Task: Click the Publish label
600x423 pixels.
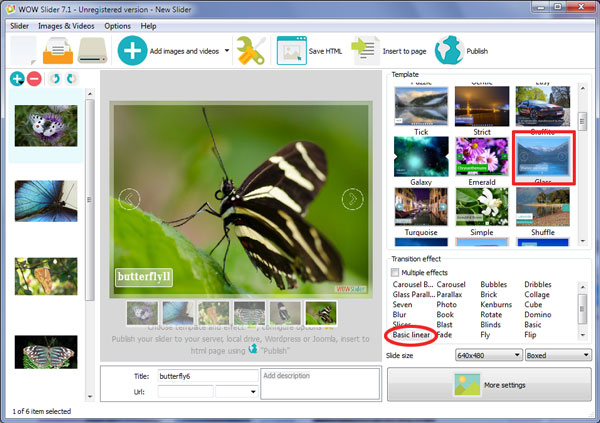Action: pyautogui.click(x=477, y=51)
